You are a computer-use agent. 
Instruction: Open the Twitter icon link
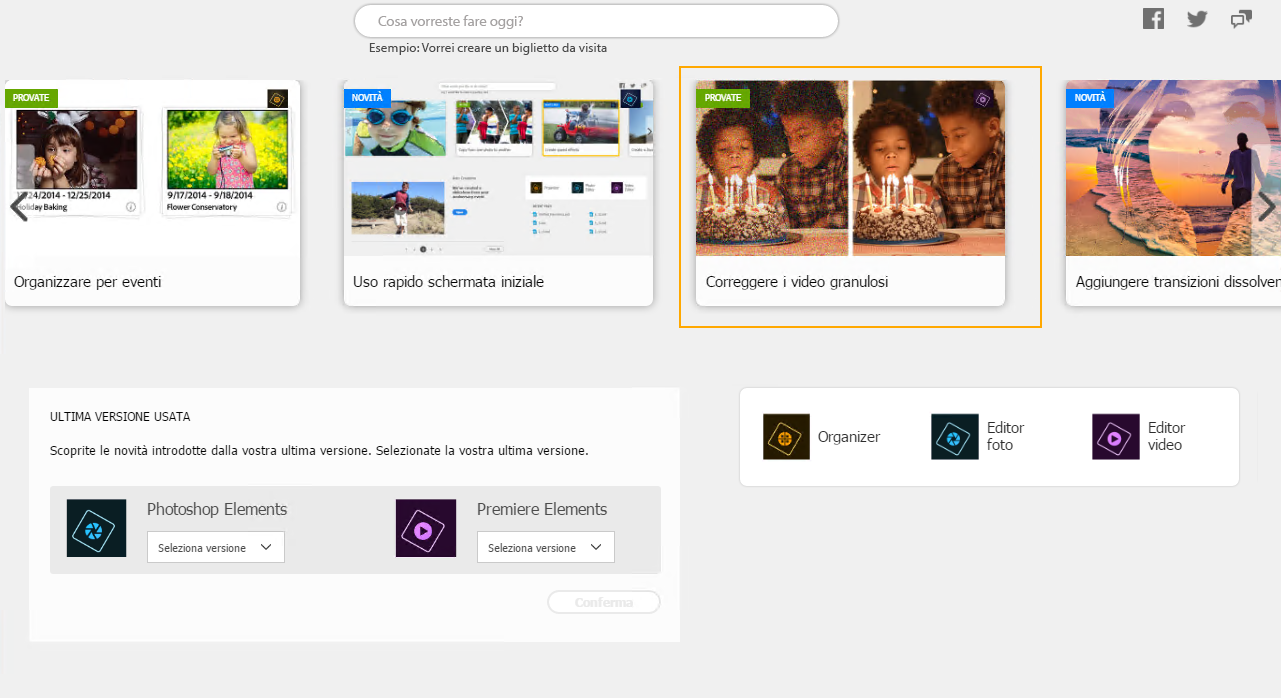tap(1197, 18)
